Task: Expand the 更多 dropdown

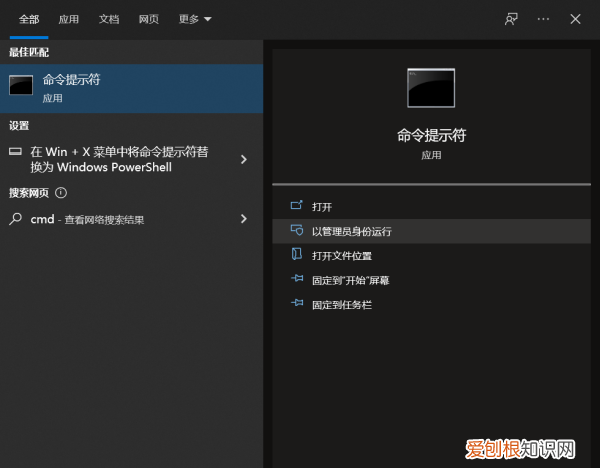Action: point(195,19)
